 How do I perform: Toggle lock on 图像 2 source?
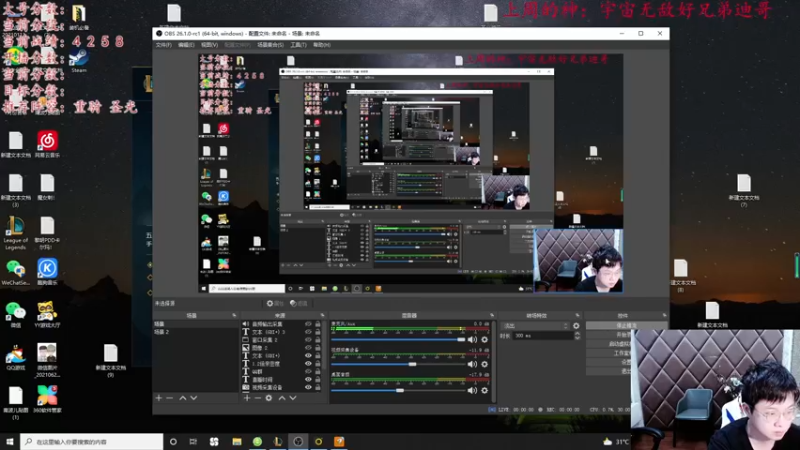click(x=318, y=347)
